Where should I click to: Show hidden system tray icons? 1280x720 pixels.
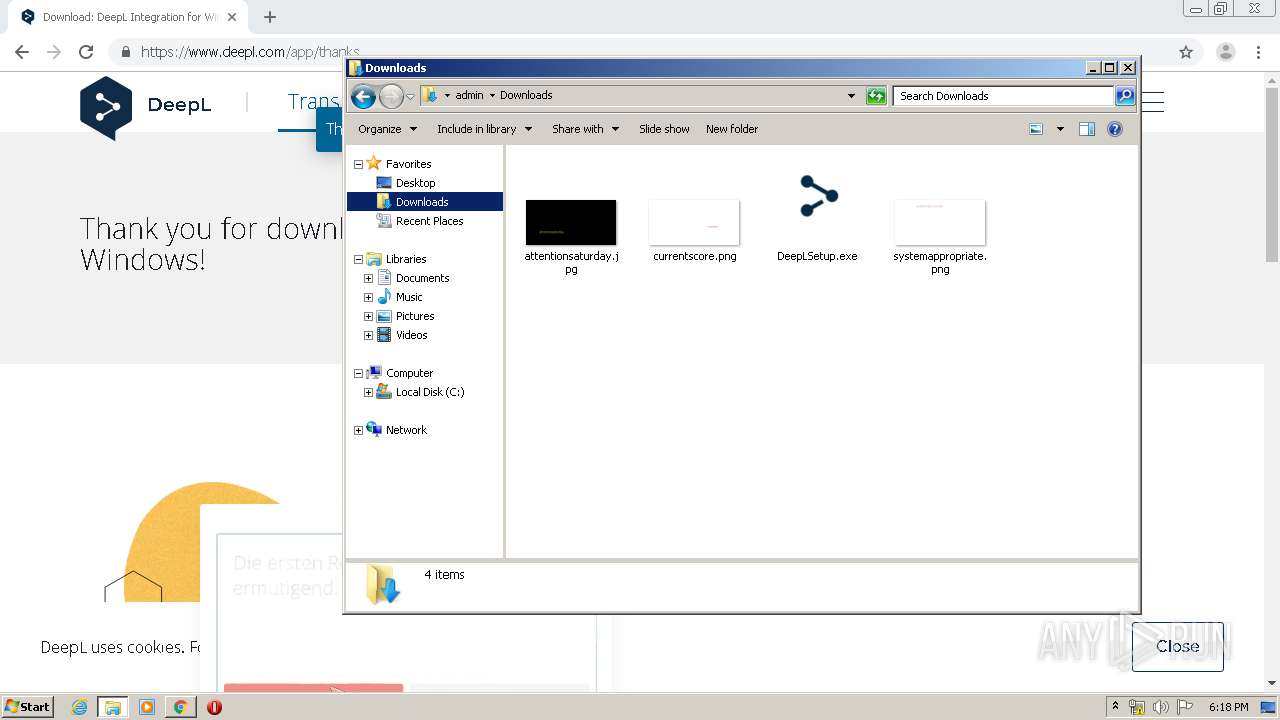coord(1115,707)
